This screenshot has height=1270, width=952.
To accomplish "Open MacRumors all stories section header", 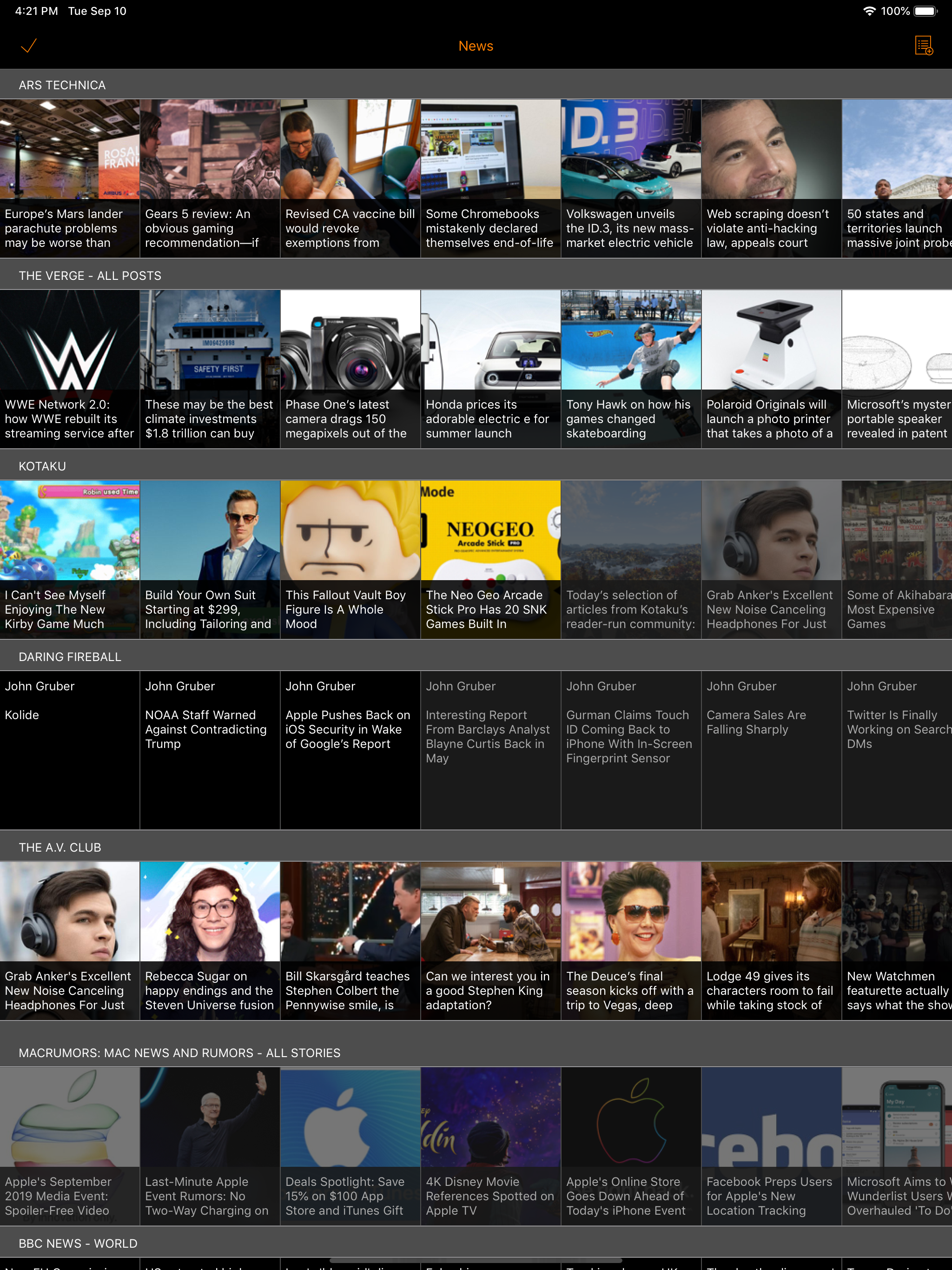I will 179,1053.
